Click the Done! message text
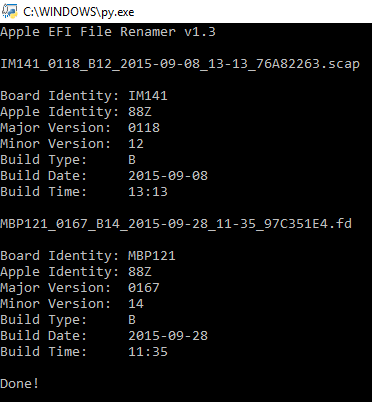 (19, 383)
